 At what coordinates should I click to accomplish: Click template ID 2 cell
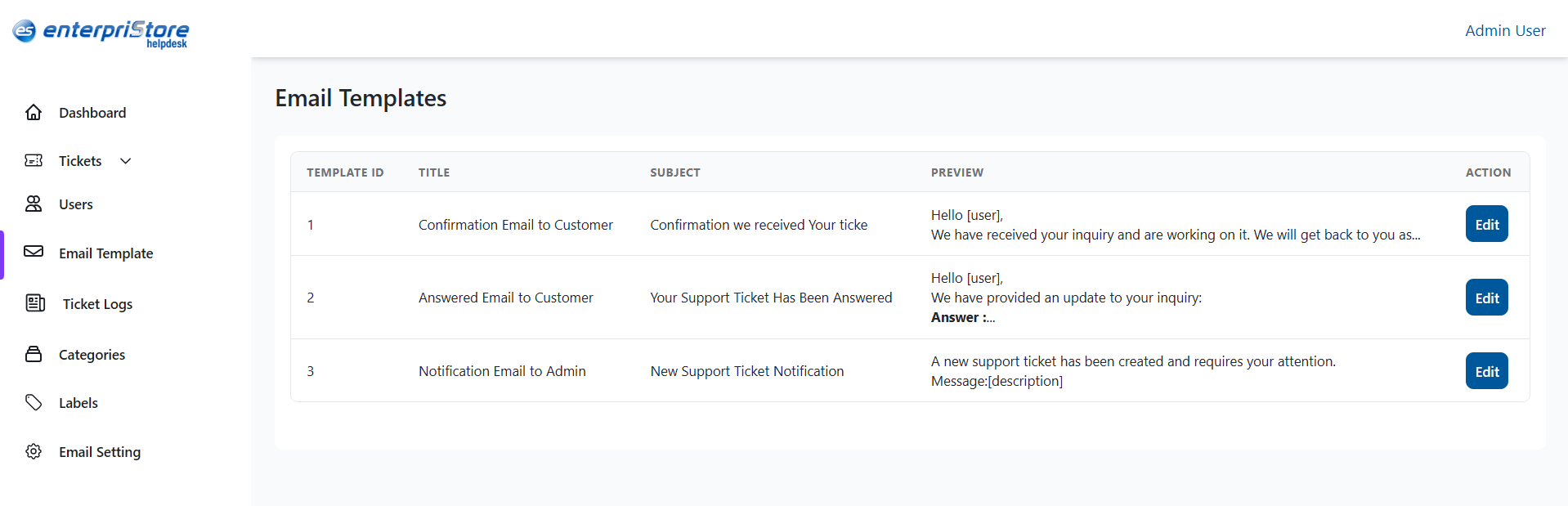coord(311,298)
